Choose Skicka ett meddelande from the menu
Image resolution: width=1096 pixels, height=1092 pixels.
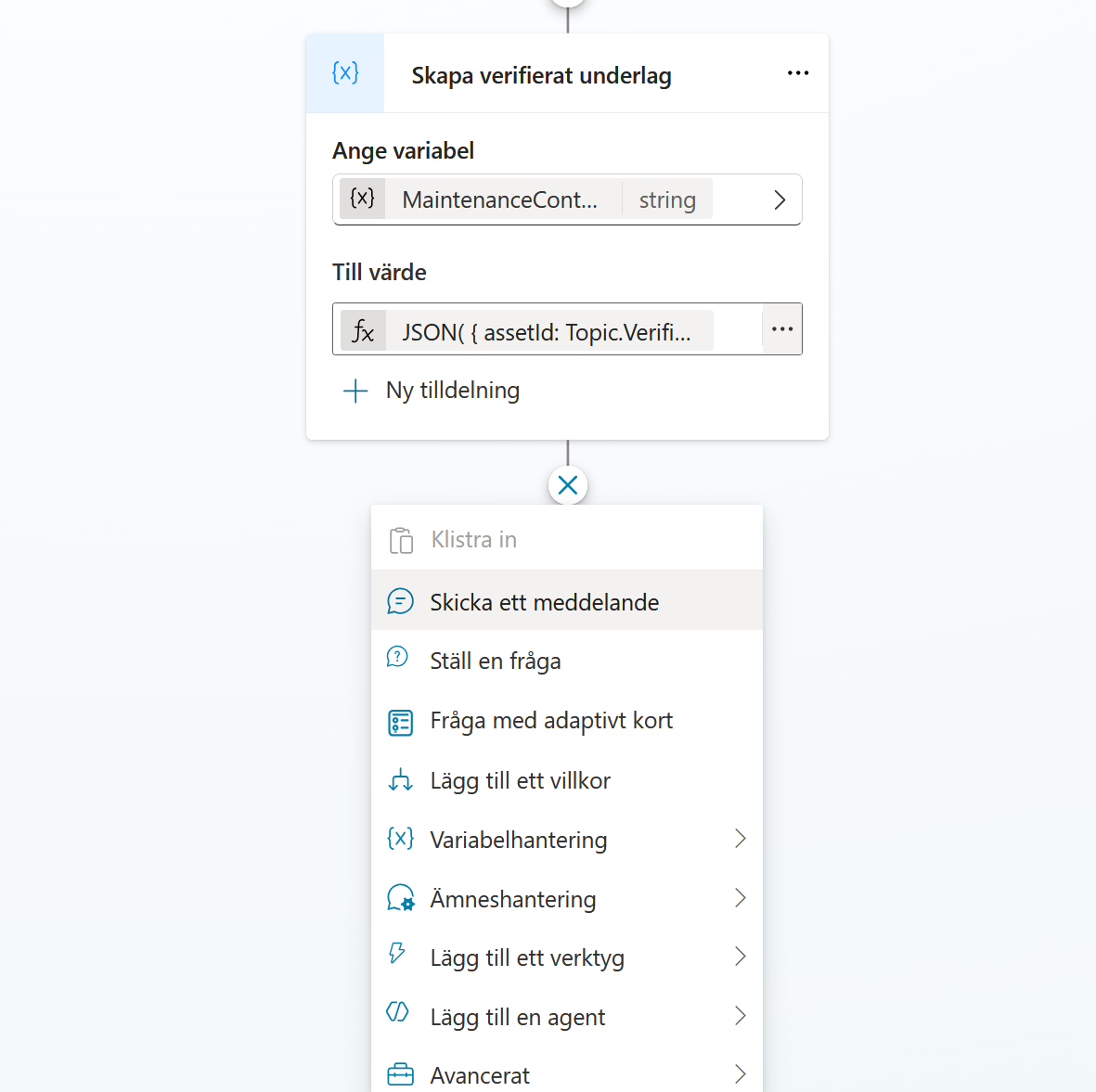(567, 601)
